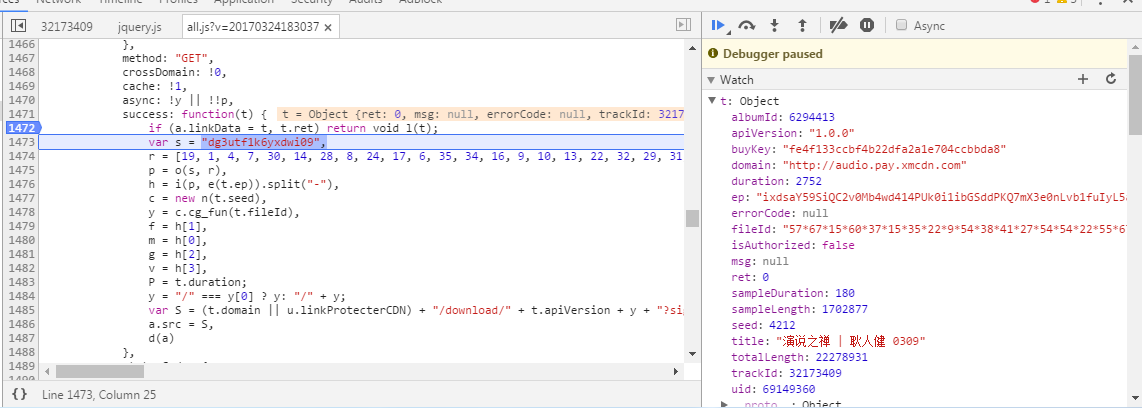Click line number 1478 in the gutter

pyautogui.click(x=21, y=212)
